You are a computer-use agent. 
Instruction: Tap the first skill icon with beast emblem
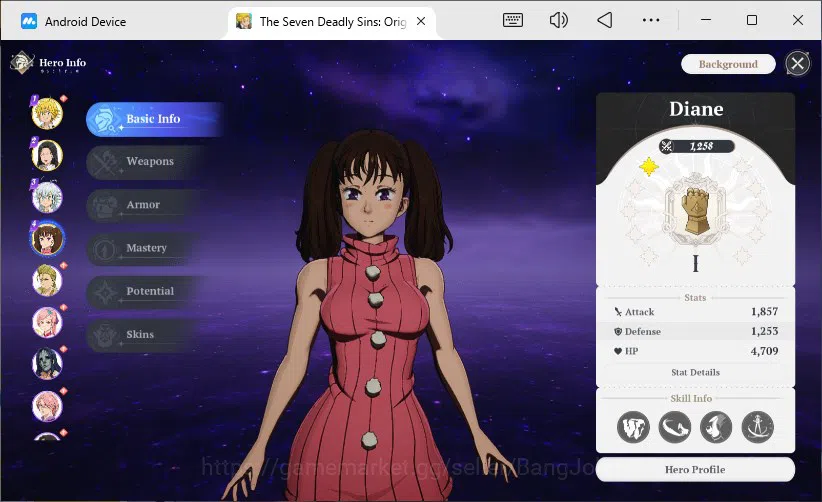pos(633,427)
